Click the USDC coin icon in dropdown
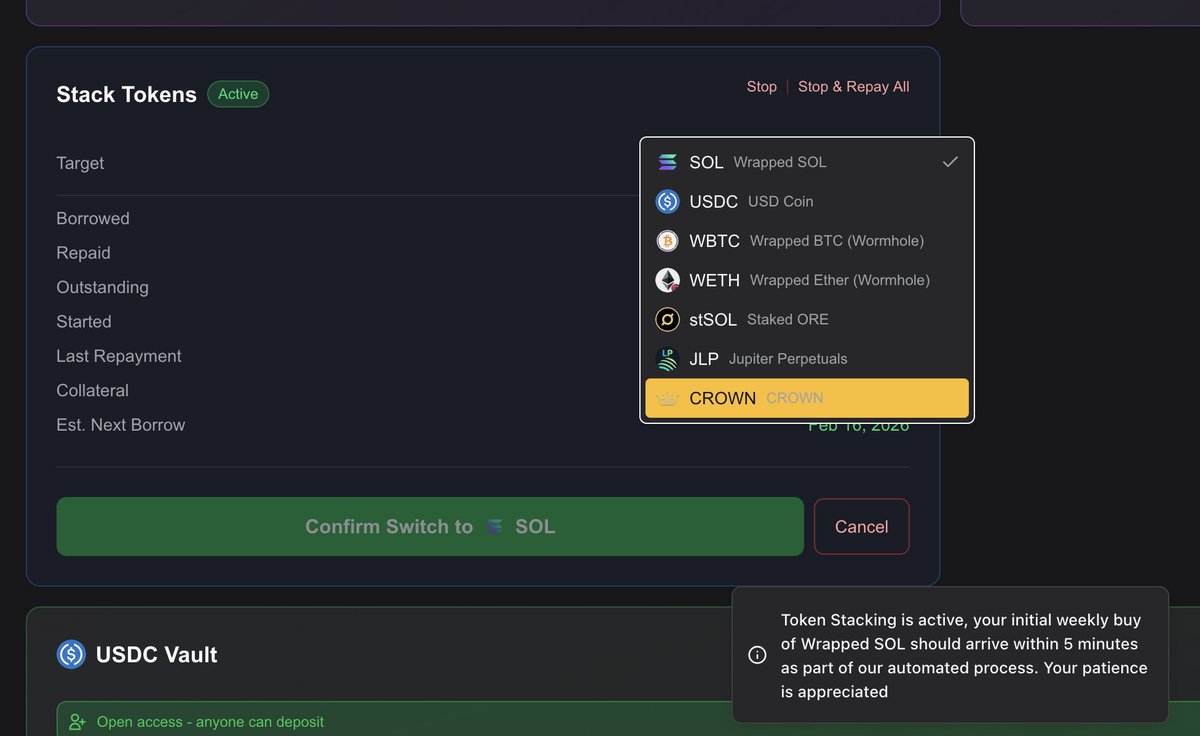Image resolution: width=1200 pixels, height=736 pixels. pos(667,202)
